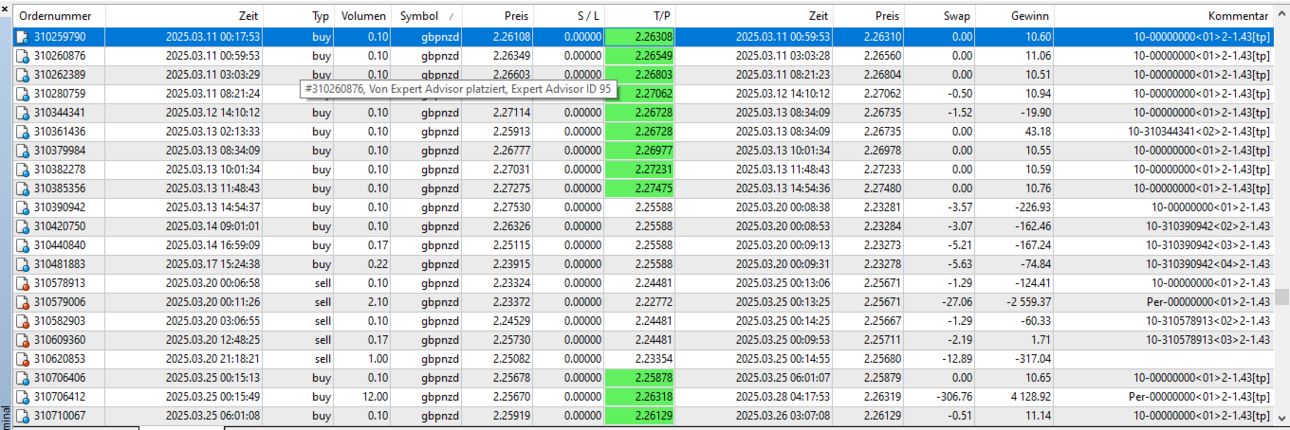This screenshot has height=430, width=1290.
Task: Select the Gewinn value -226.93
Action: [x=1032, y=208]
